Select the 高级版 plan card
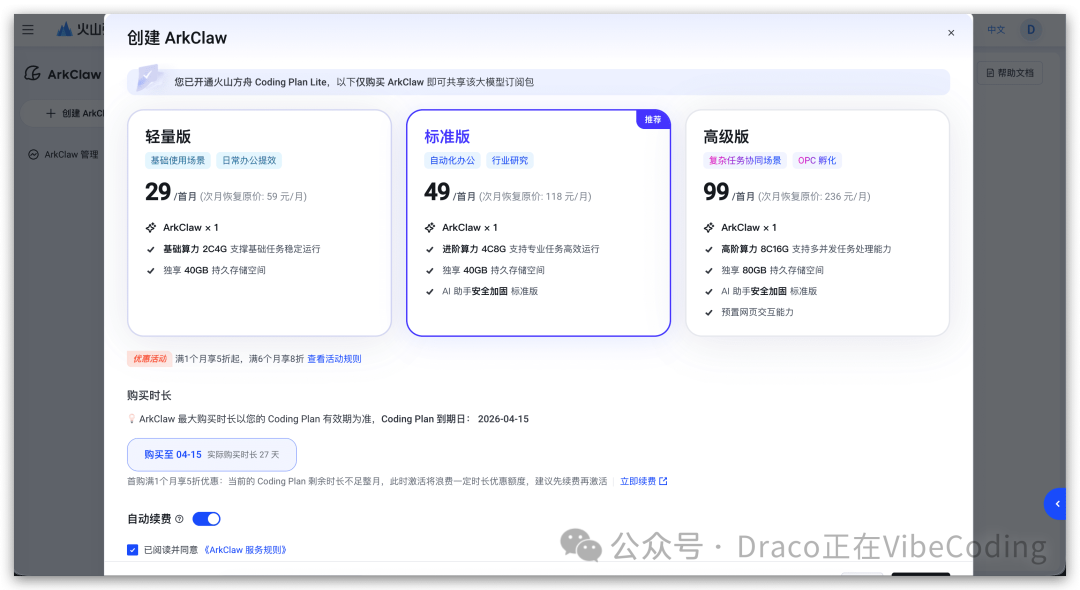This screenshot has width=1080, height=590. click(818, 220)
